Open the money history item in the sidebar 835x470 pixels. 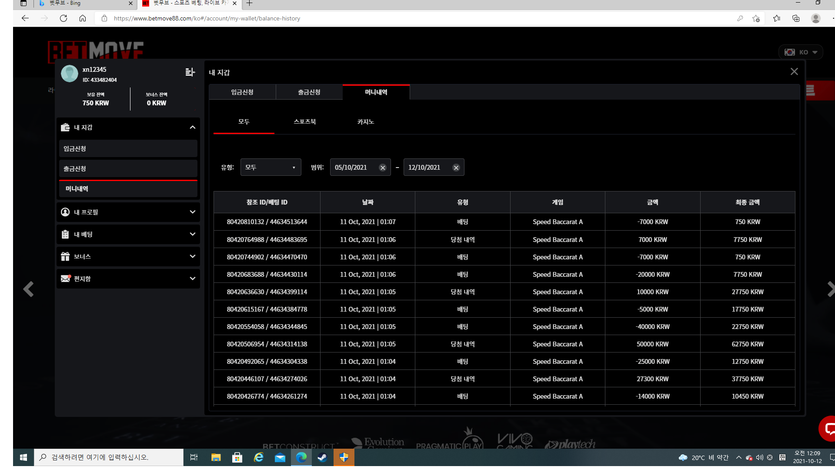coord(128,189)
